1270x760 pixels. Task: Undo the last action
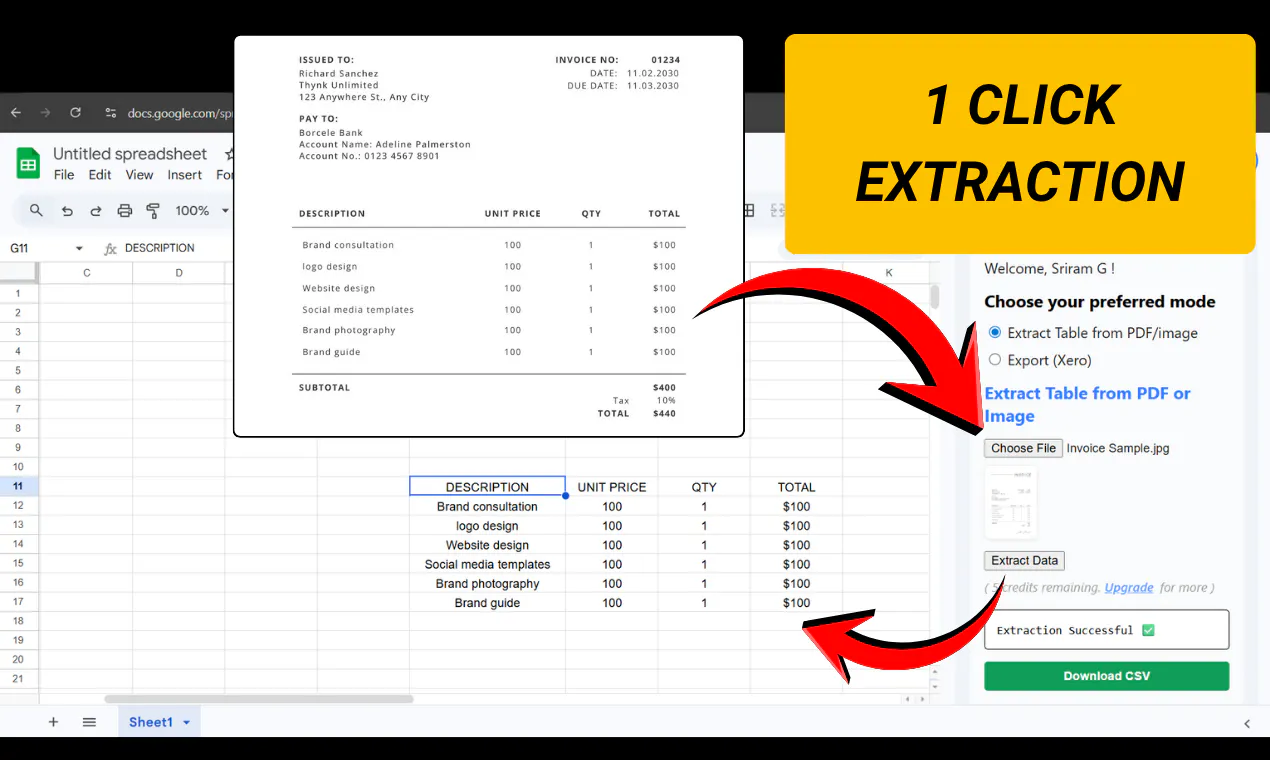[x=67, y=211]
